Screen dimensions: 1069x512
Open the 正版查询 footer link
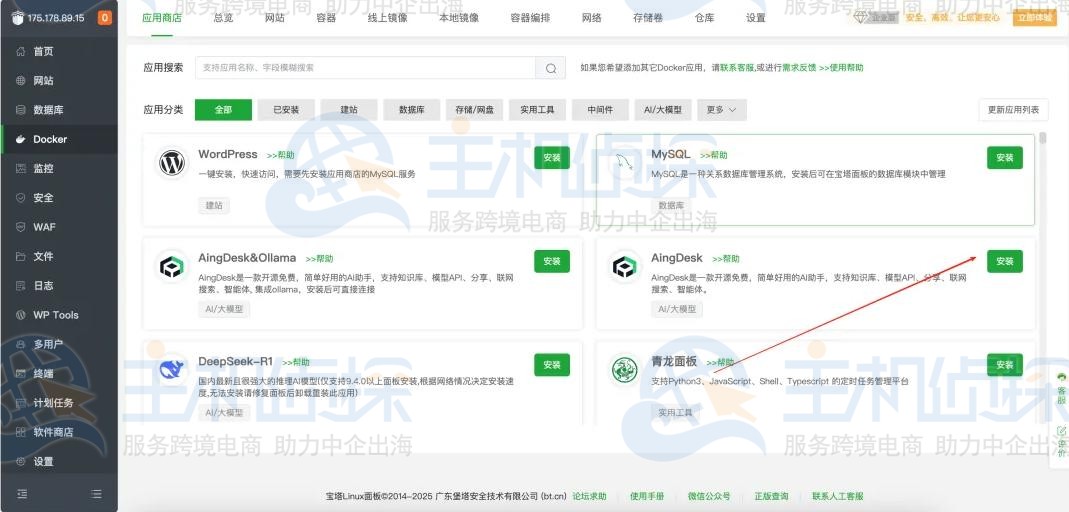pyautogui.click(x=771, y=496)
